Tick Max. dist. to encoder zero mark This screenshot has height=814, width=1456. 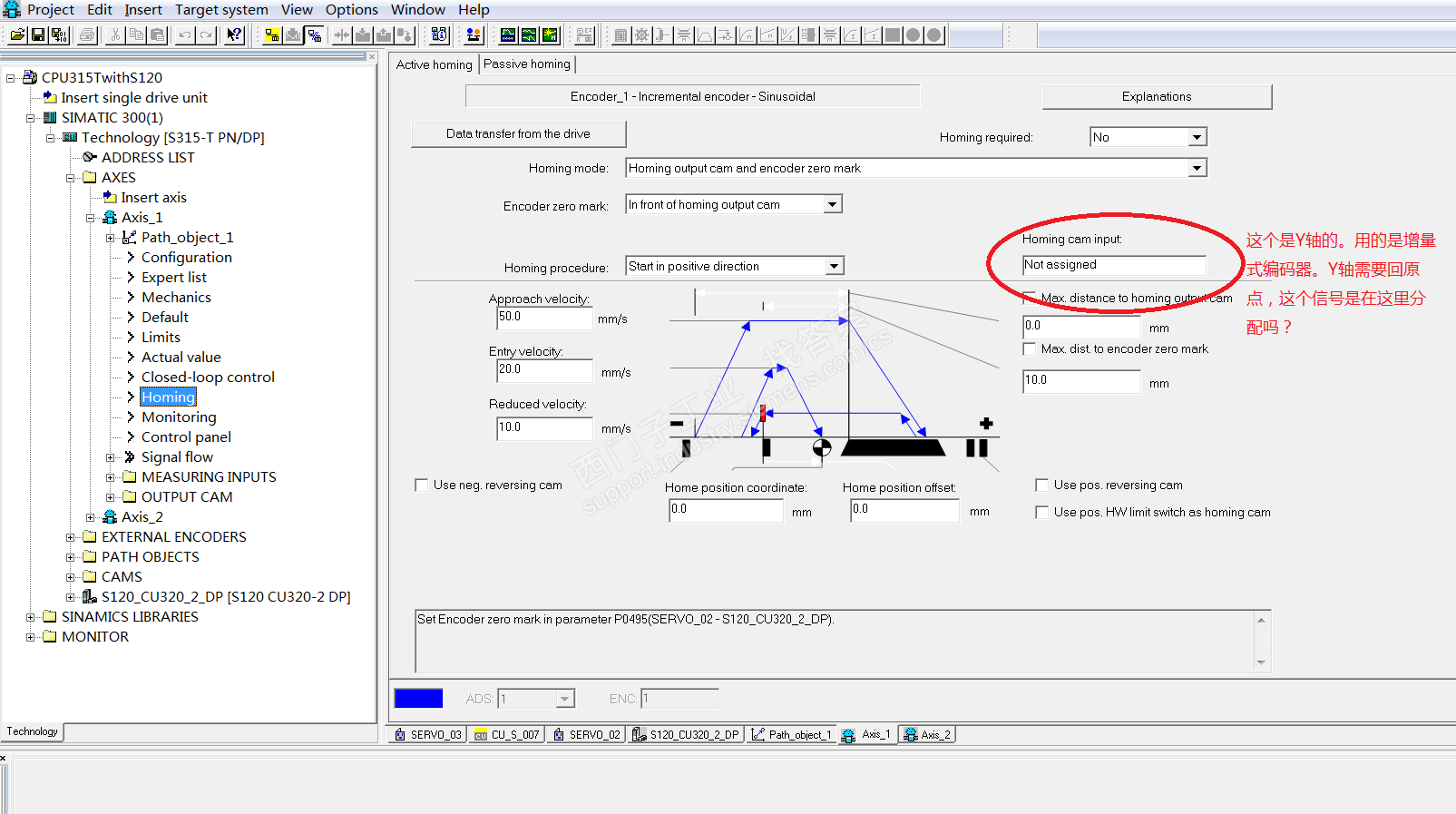point(1030,349)
